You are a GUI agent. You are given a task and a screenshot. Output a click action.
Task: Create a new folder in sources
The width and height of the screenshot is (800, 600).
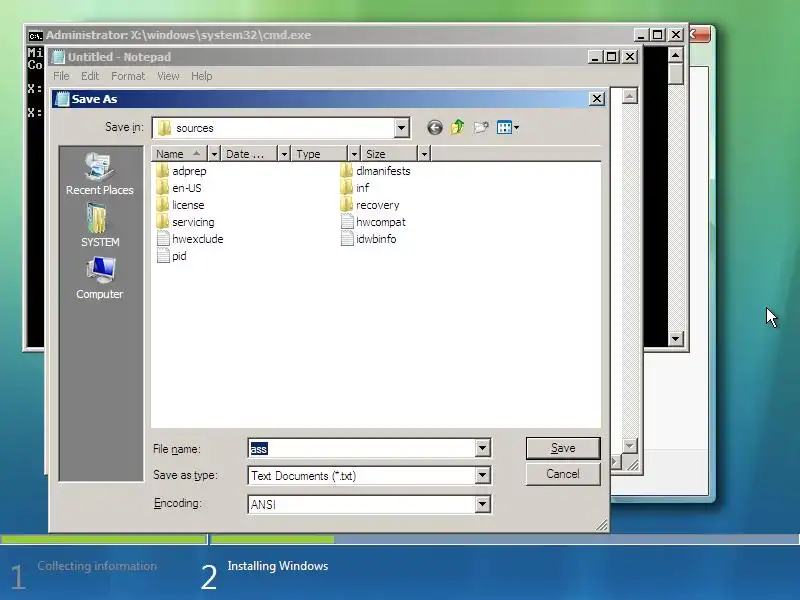pyautogui.click(x=481, y=128)
